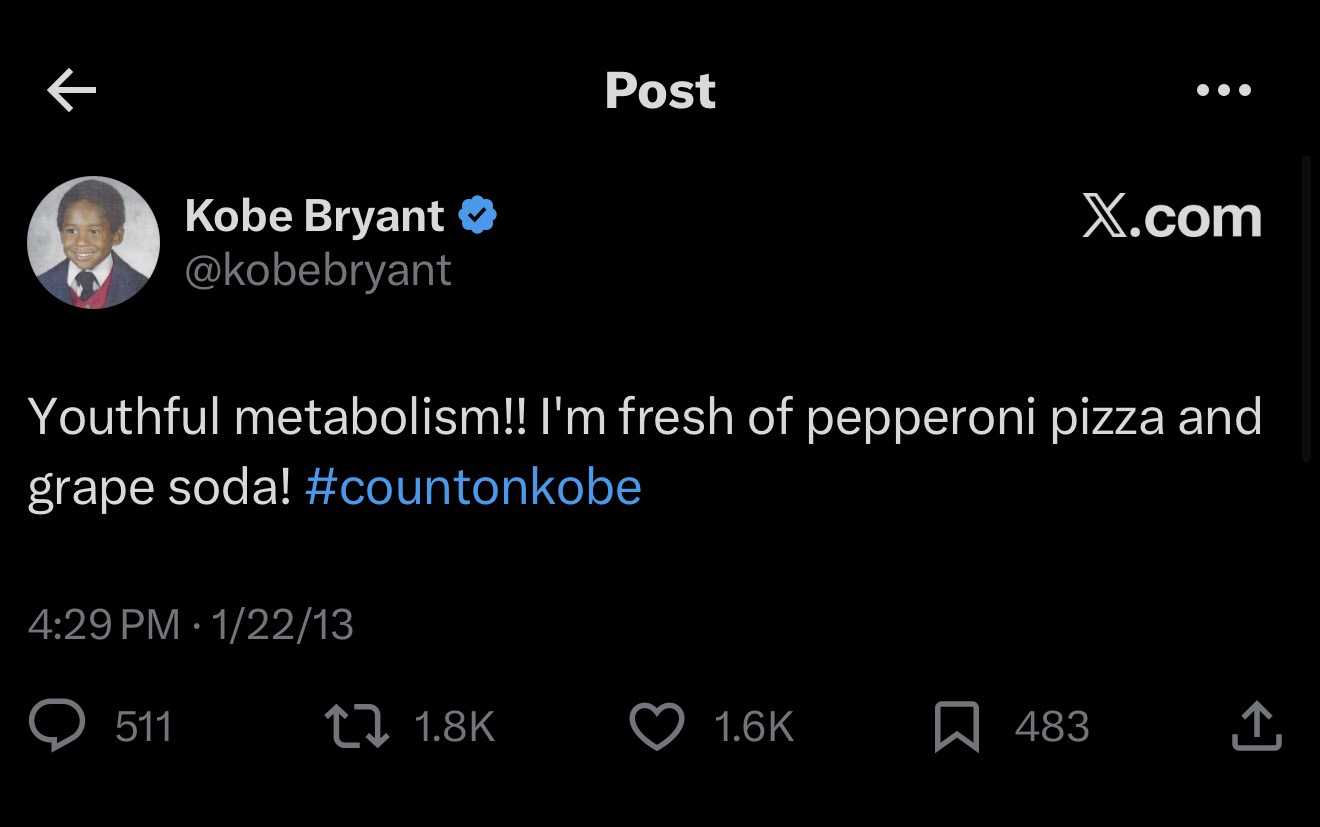1320x827 pixels.
Task: Like the post with the heart icon
Action: (657, 726)
